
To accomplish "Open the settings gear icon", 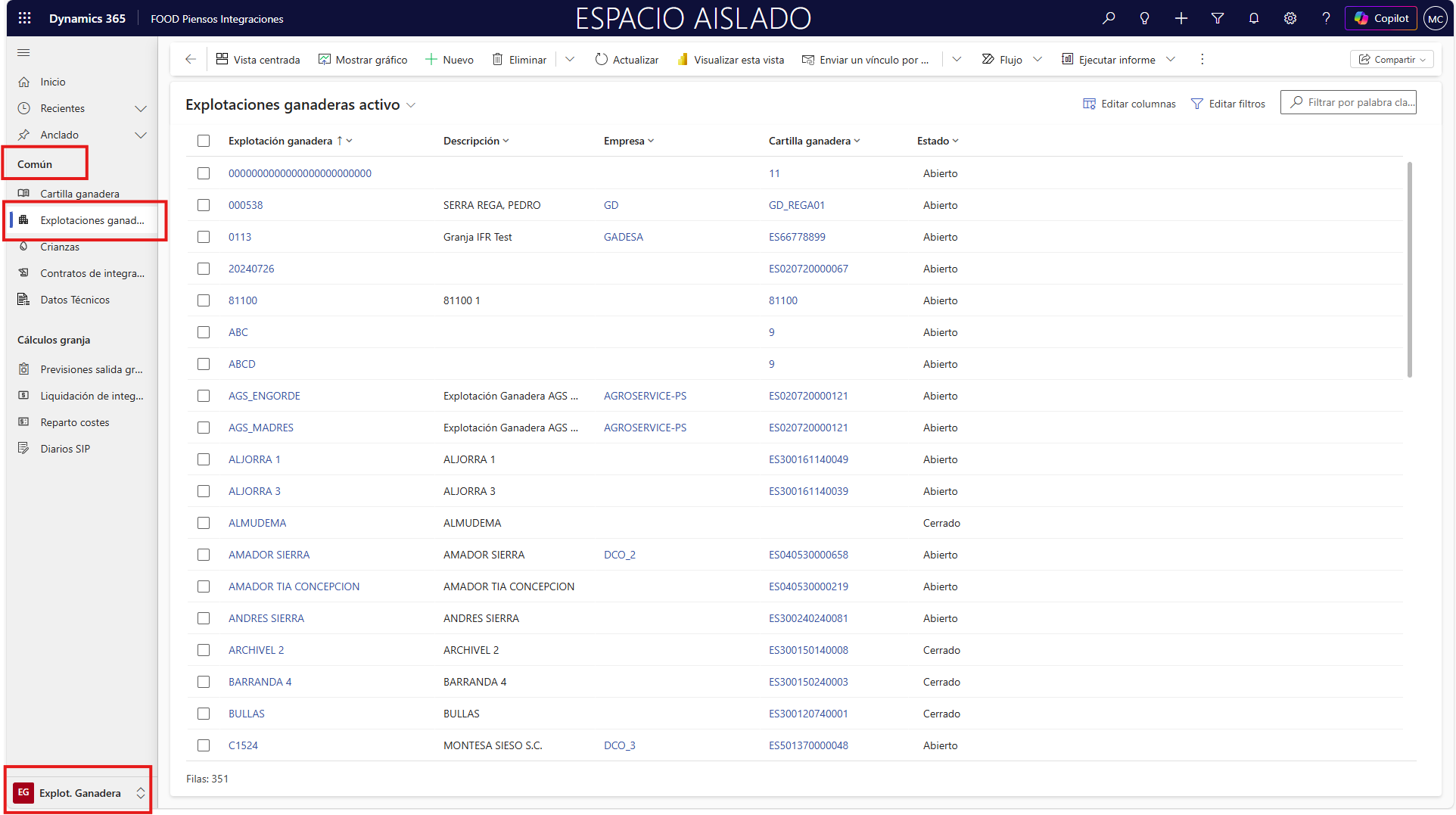I will coord(1290,18).
